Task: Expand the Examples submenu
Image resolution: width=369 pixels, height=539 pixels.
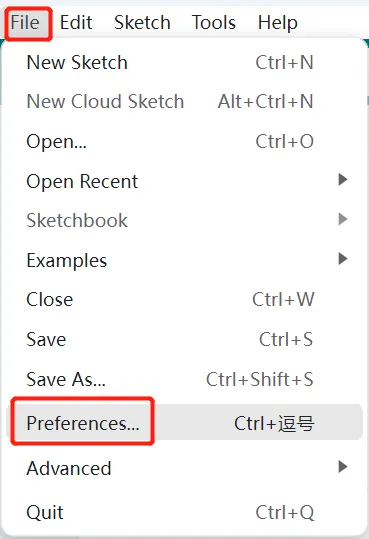Action: pos(184,260)
